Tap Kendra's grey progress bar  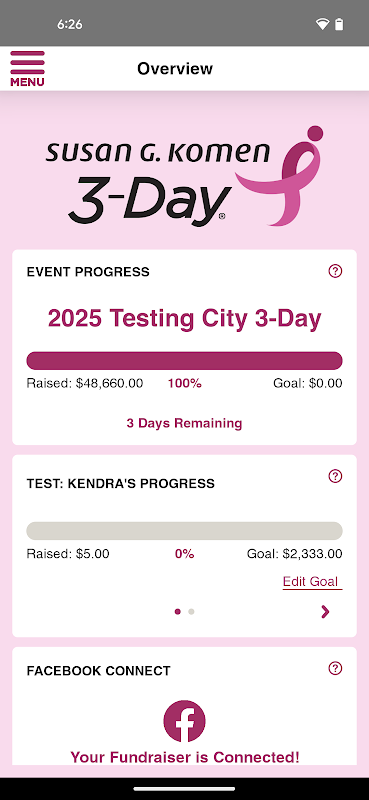pos(184,531)
